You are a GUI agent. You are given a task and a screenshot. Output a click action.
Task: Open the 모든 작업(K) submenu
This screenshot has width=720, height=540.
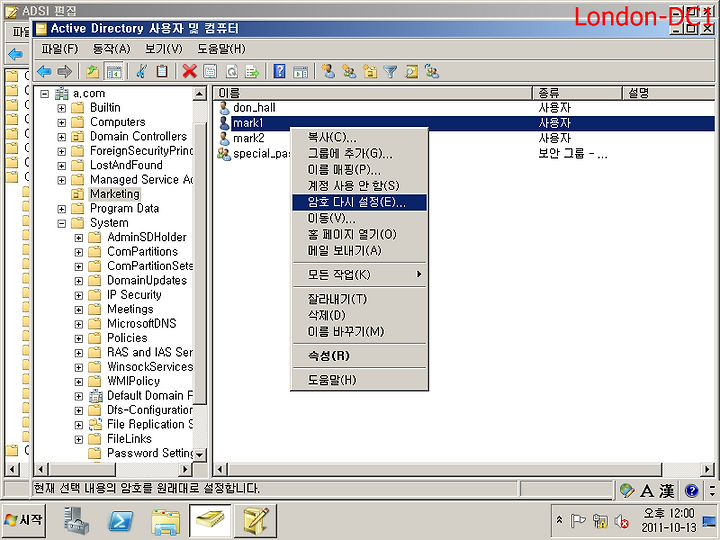[360, 275]
